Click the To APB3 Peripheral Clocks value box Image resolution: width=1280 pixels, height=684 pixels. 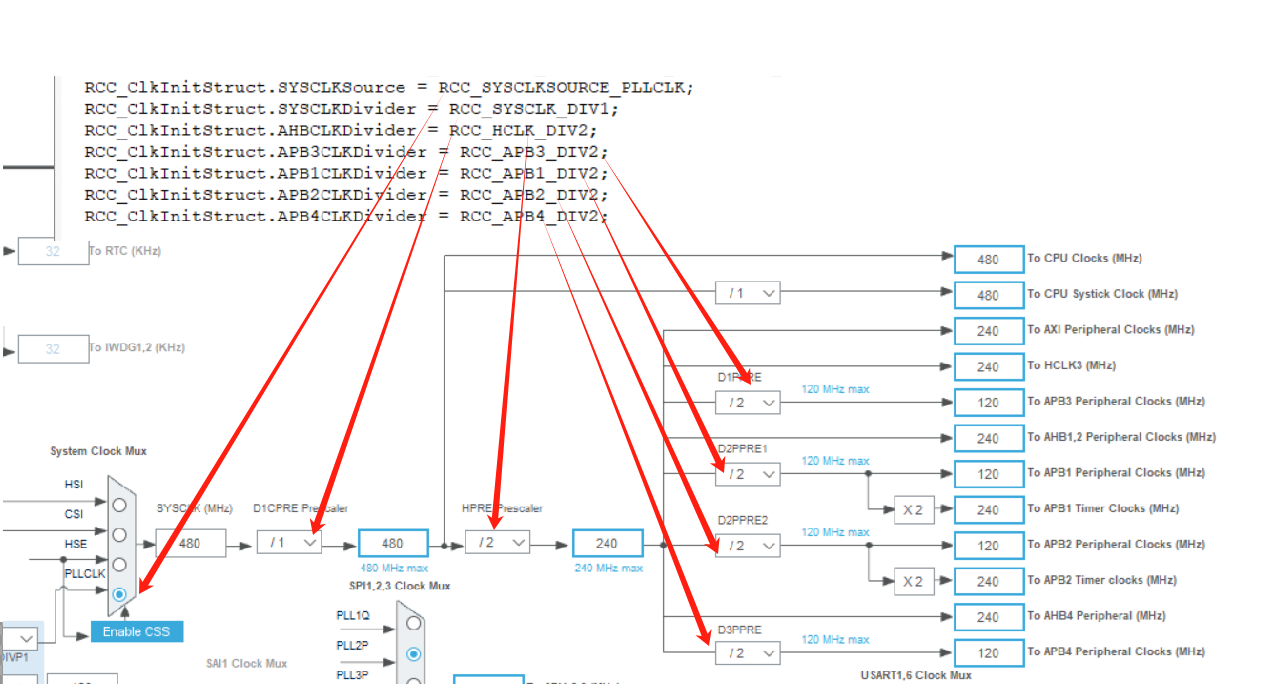coord(989,402)
